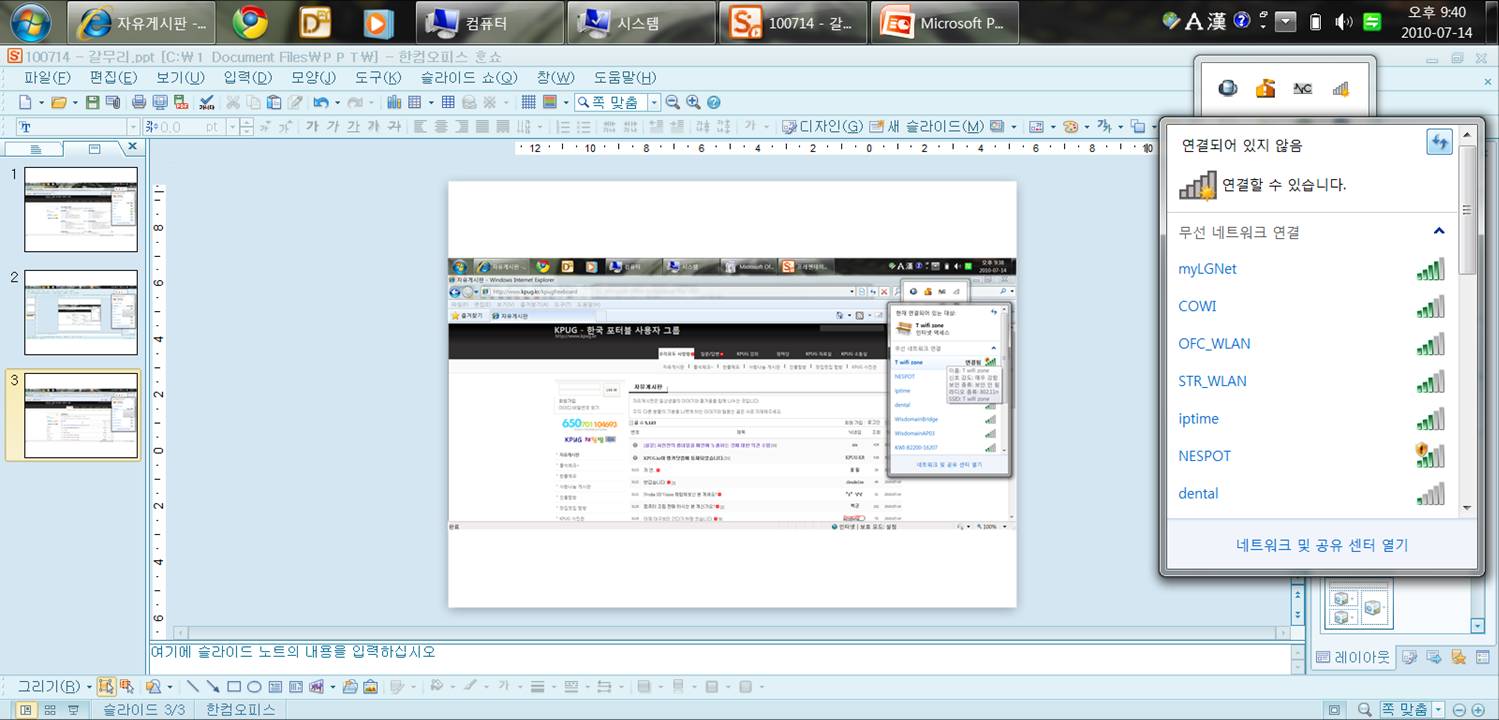Open the 레이아웃 panel tab

click(x=1351, y=657)
